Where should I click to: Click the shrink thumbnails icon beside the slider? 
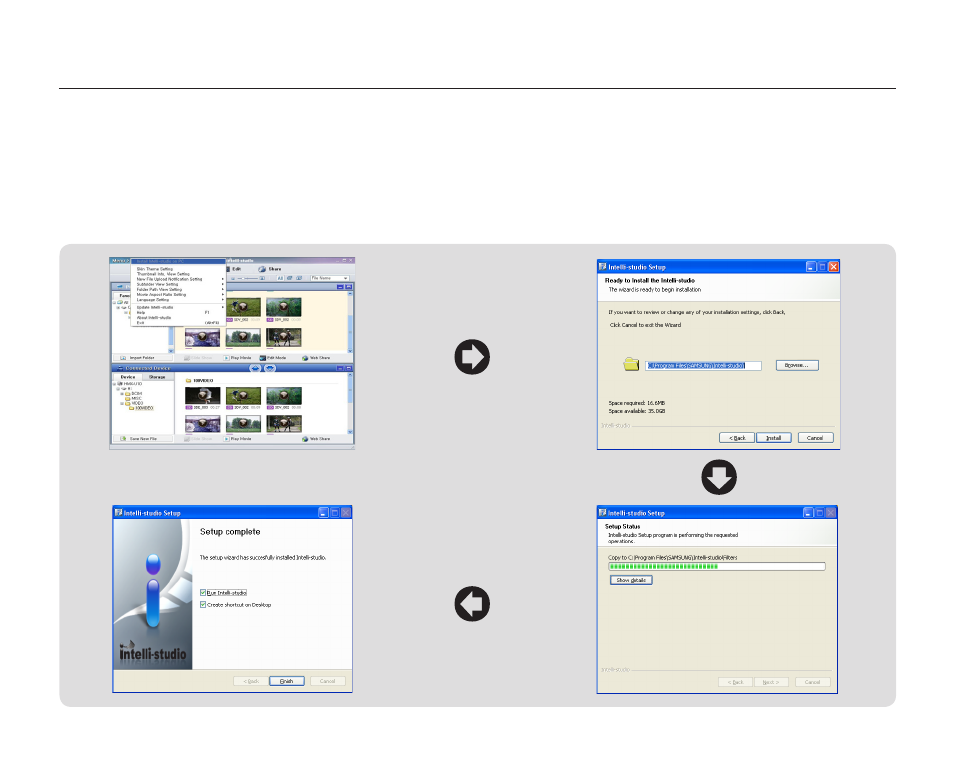233,279
